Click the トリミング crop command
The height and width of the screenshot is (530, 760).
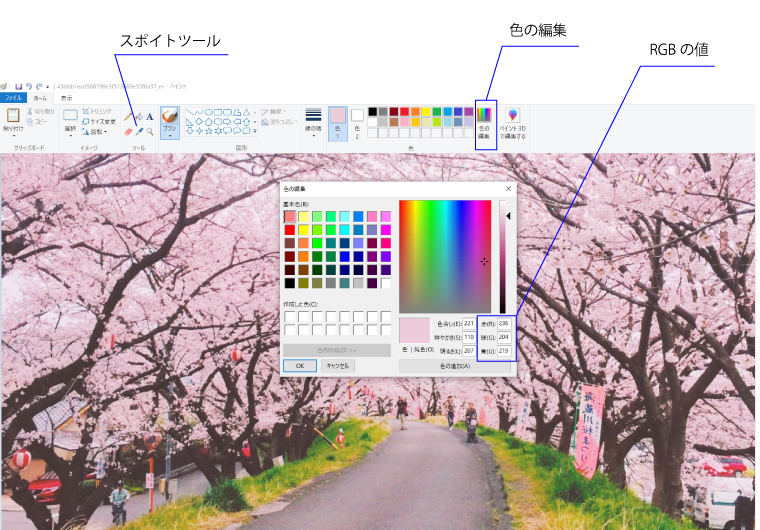click(x=97, y=112)
